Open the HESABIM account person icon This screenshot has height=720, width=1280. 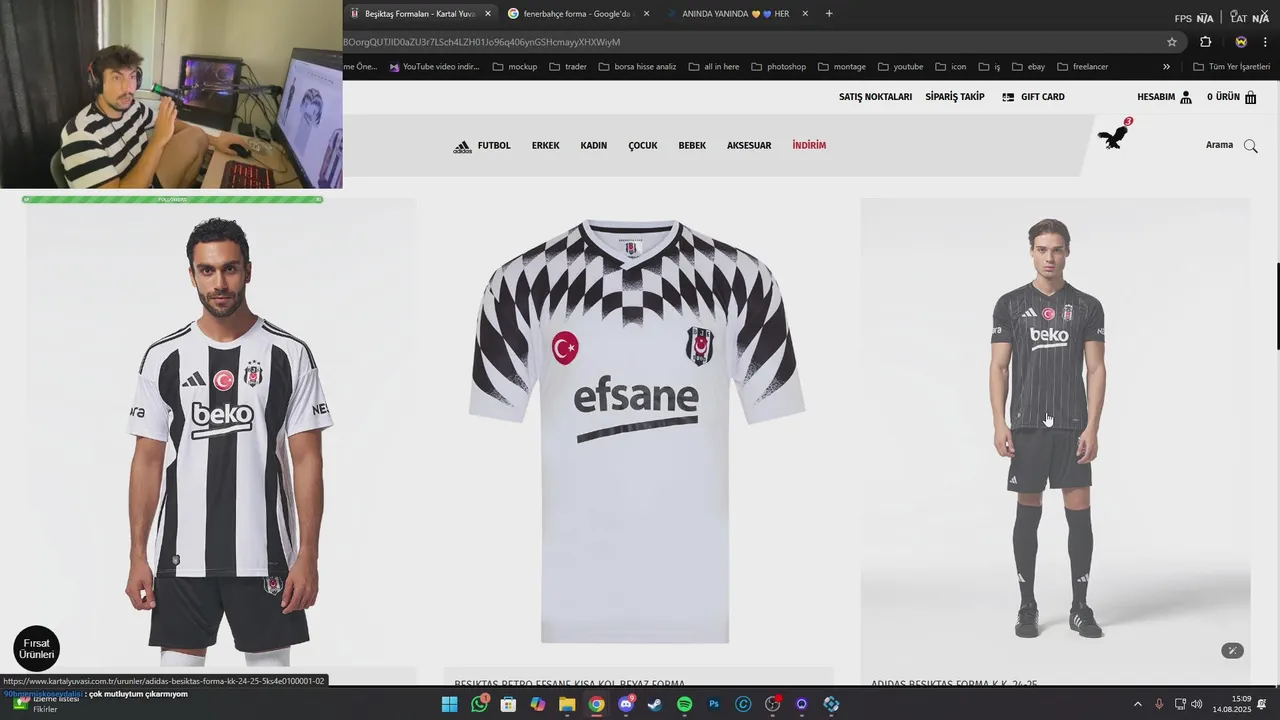pos(1186,97)
